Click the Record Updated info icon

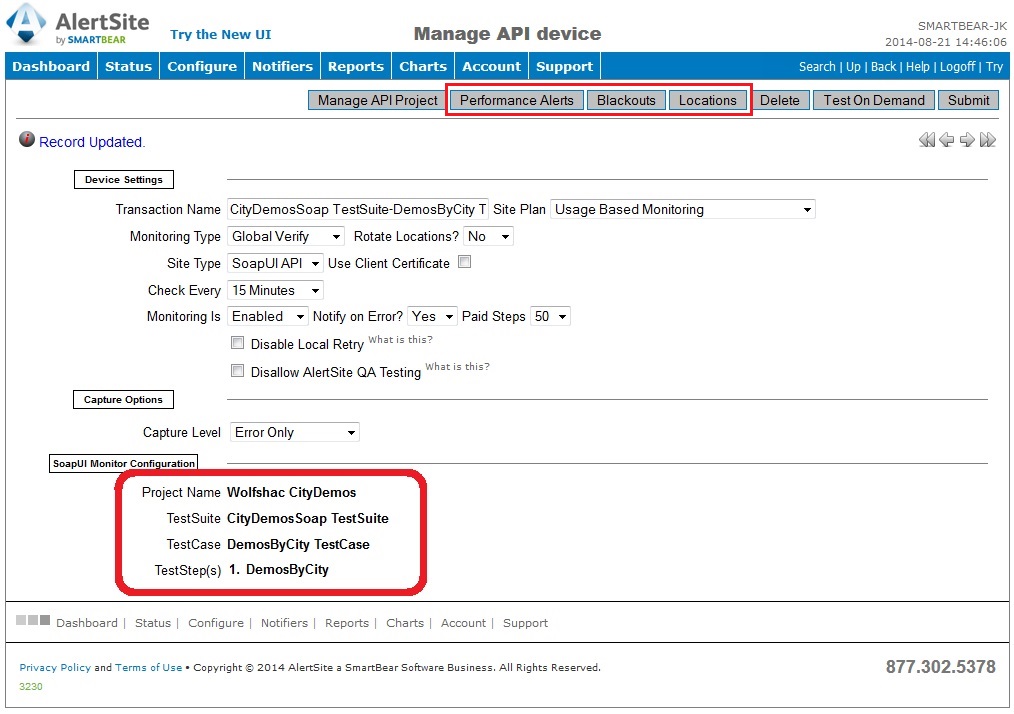point(27,139)
